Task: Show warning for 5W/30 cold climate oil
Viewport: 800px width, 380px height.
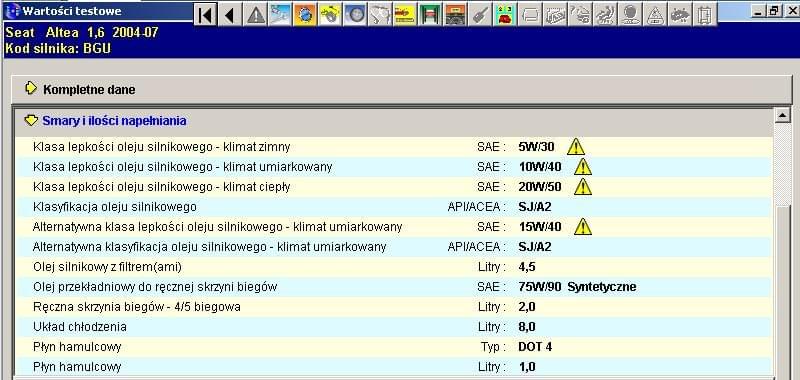Action: coord(576,146)
